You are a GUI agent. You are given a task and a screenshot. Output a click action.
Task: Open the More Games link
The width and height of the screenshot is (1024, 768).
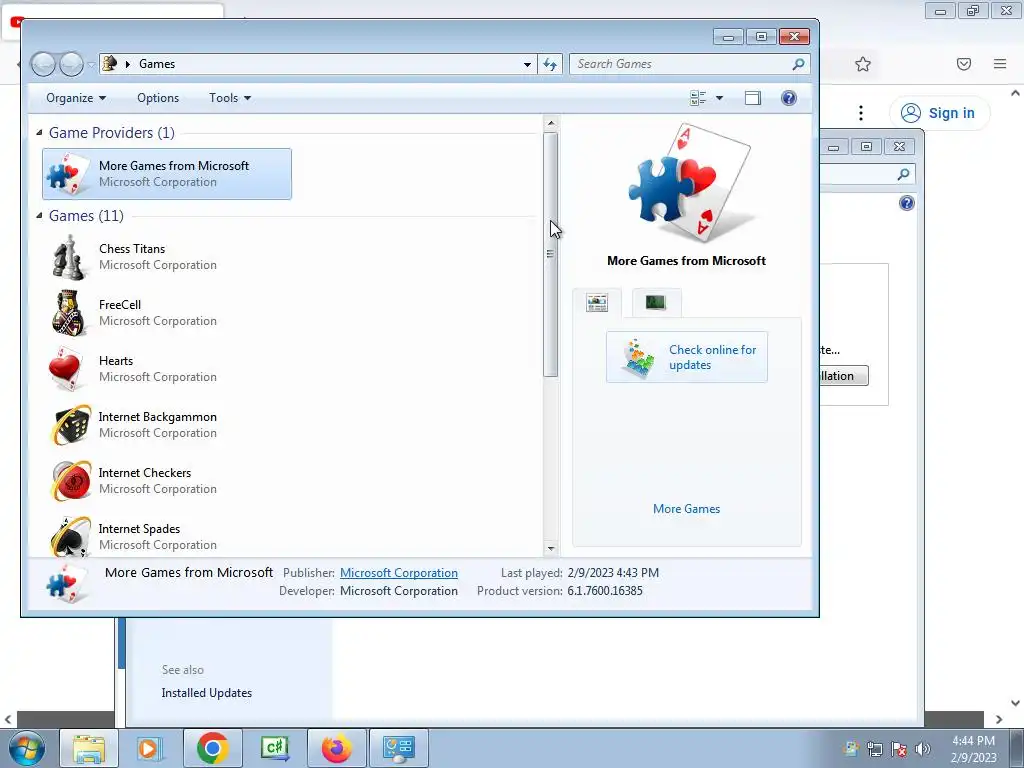(x=686, y=509)
